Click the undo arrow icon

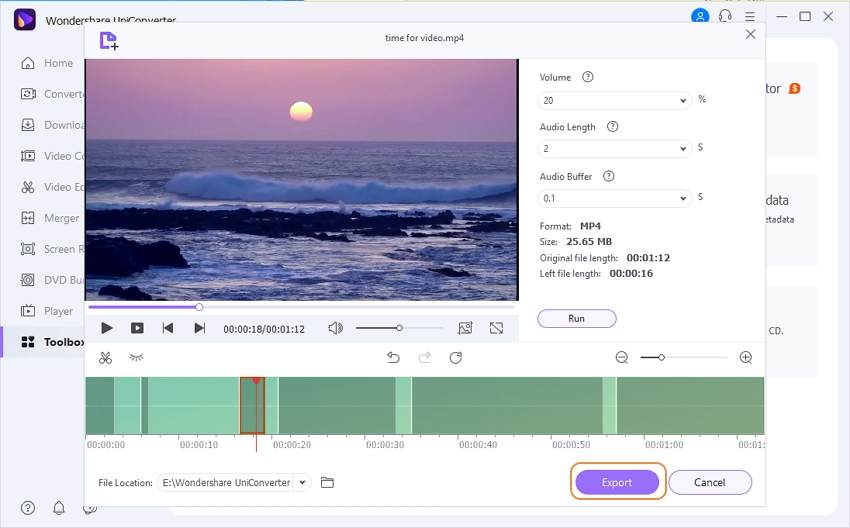[393, 357]
